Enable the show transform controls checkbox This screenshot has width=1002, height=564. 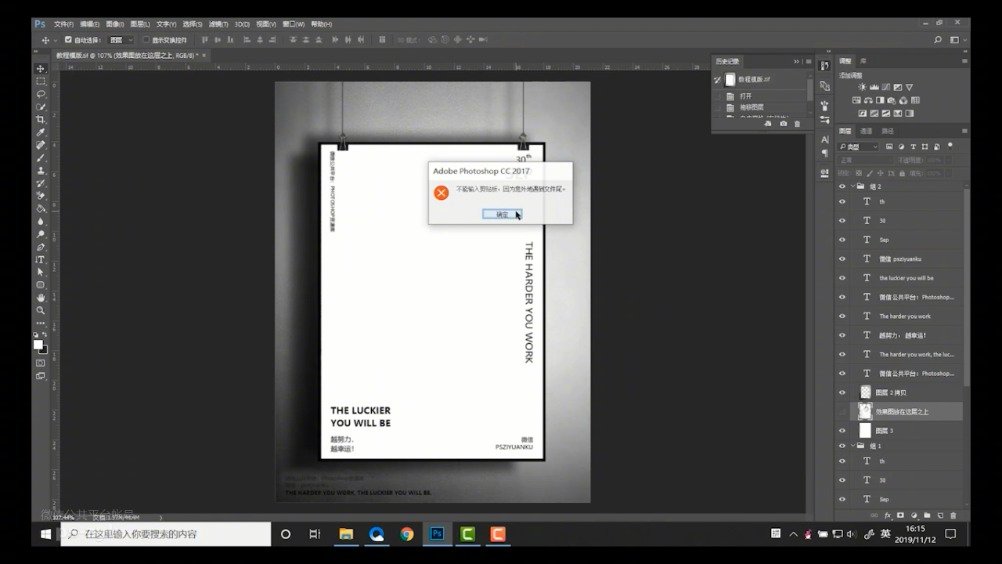coord(146,40)
